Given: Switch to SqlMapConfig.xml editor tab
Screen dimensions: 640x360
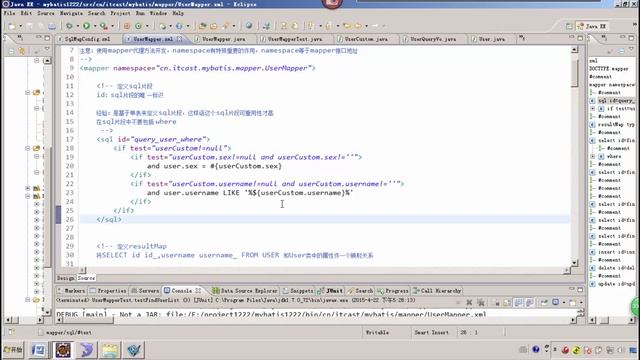Looking at the screenshot, I should tap(88, 39).
